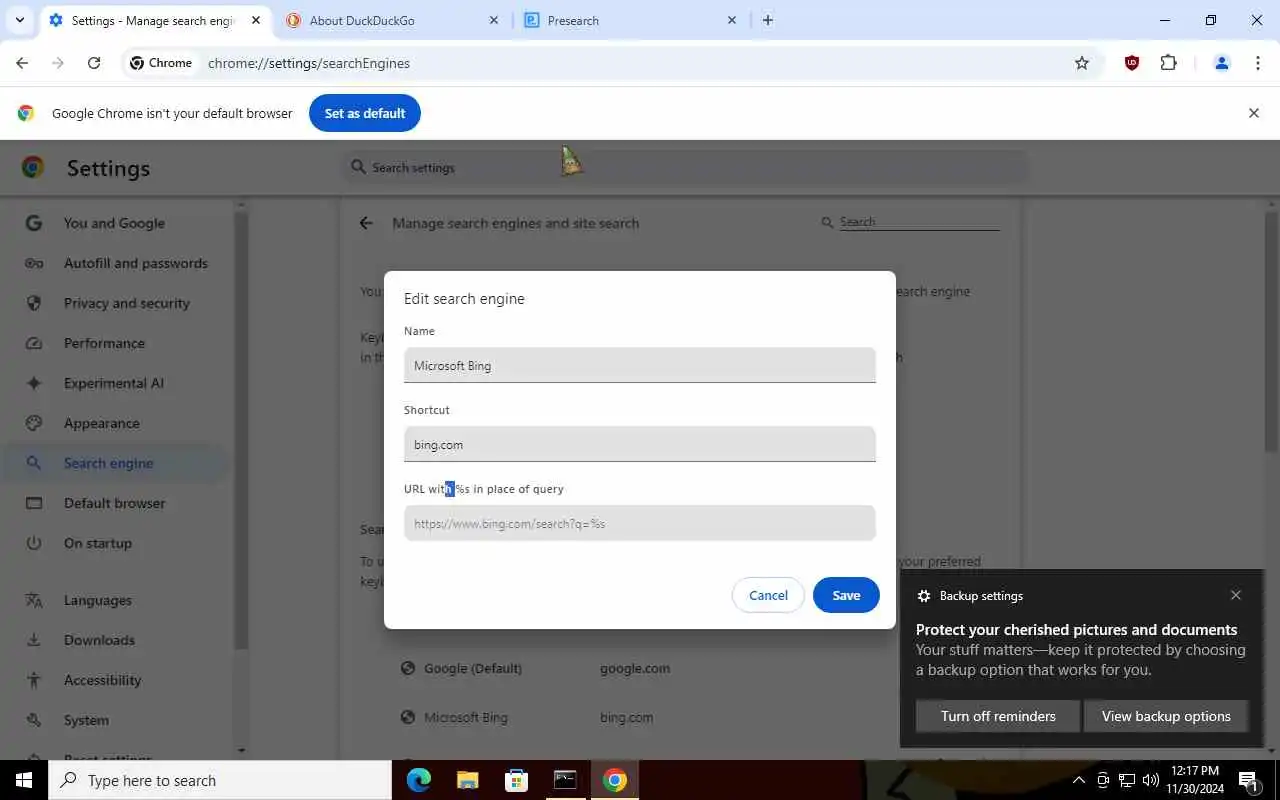Open Experimental AI settings
Viewport: 1280px width, 800px height.
click(x=114, y=383)
